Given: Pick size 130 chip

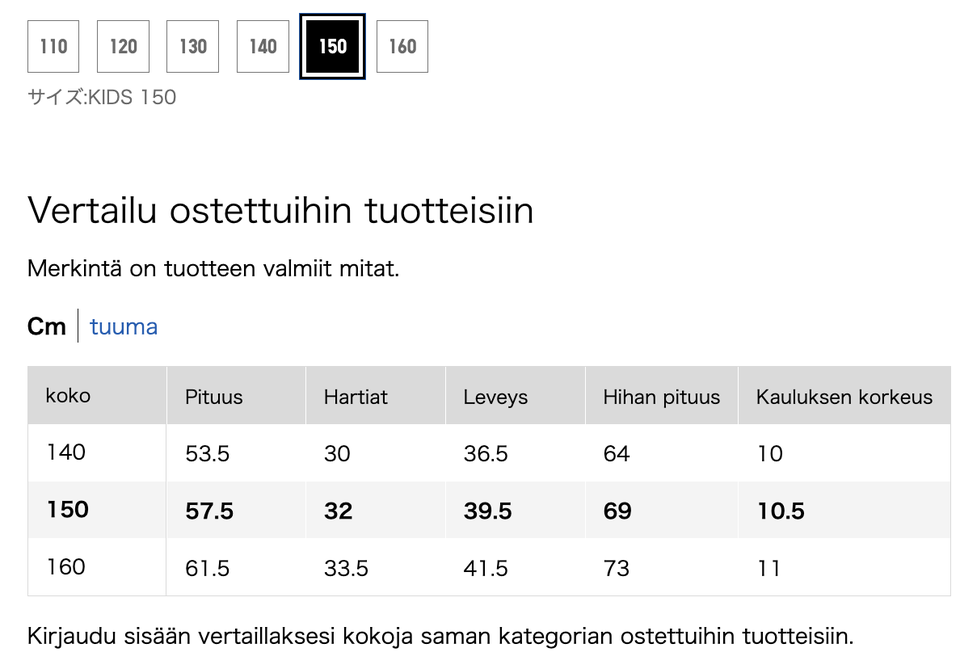Looking at the screenshot, I should 193,46.
